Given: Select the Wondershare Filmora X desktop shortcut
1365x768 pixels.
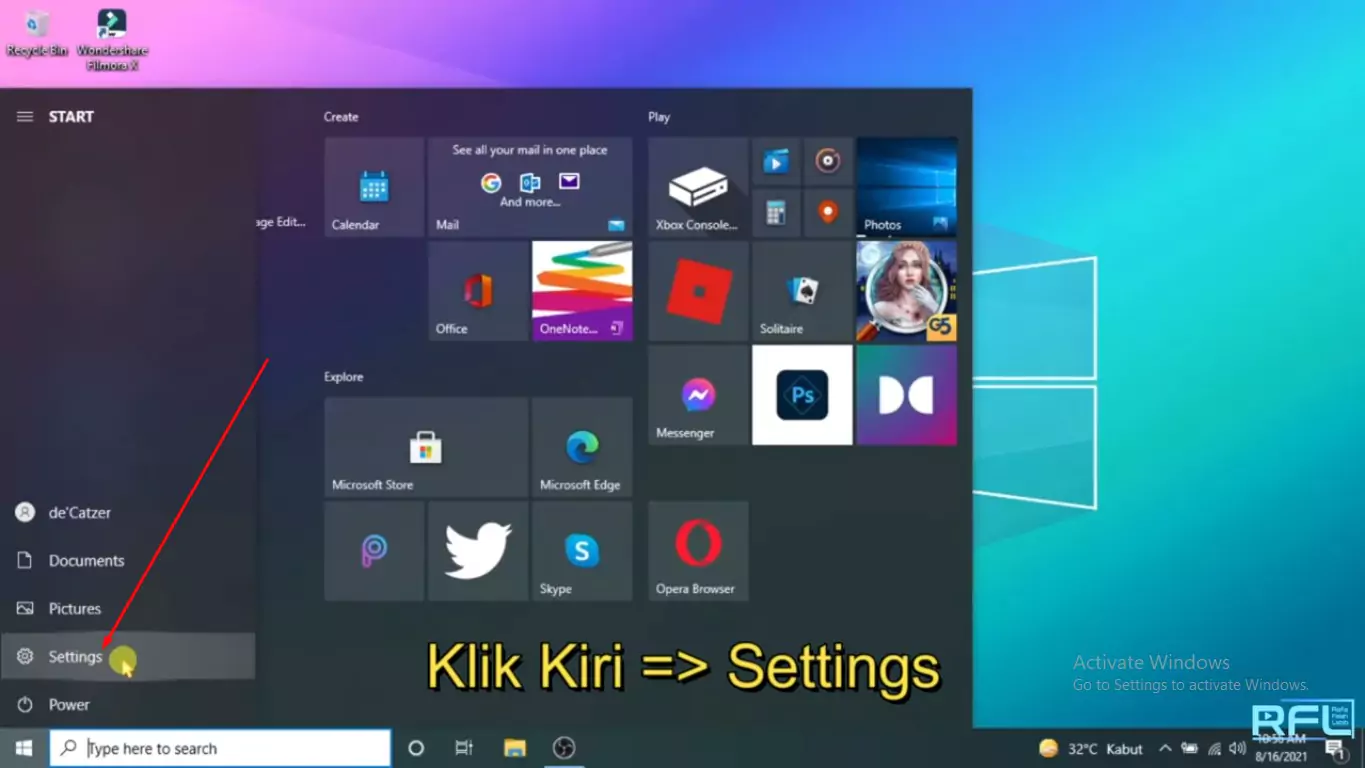Looking at the screenshot, I should [x=112, y=39].
